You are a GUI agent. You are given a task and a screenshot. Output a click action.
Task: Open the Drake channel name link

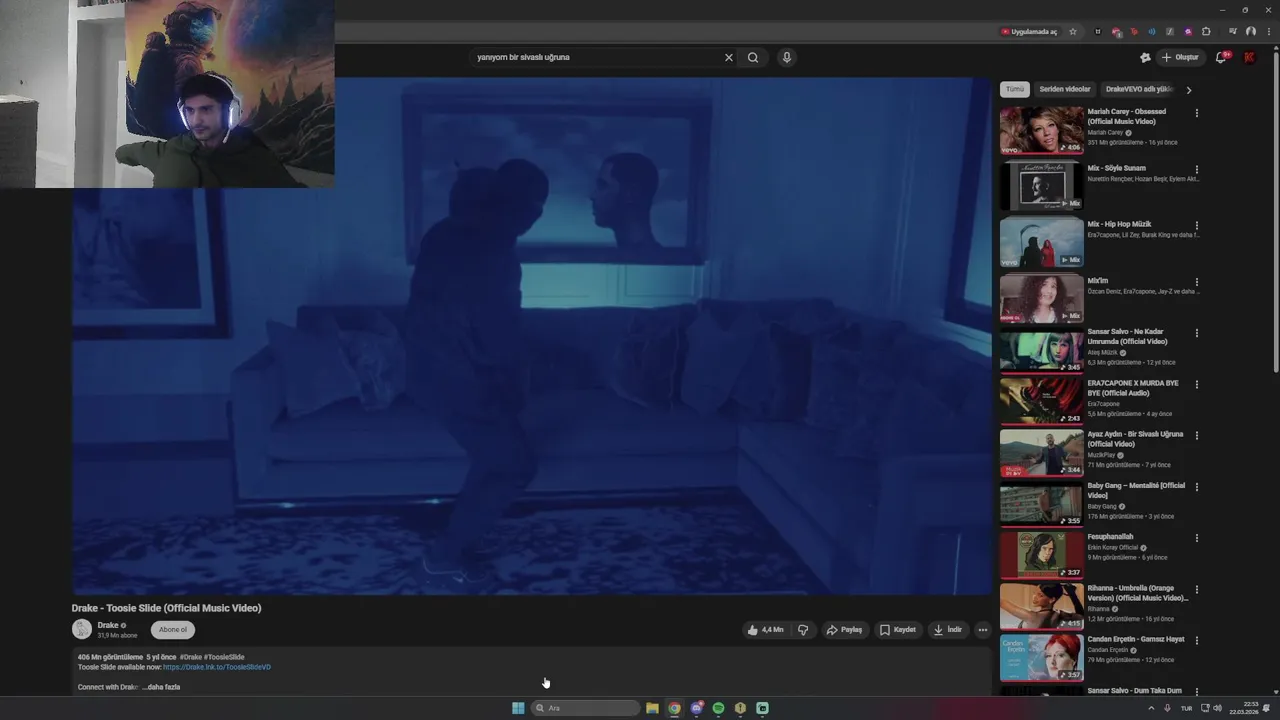pyautogui.click(x=108, y=625)
